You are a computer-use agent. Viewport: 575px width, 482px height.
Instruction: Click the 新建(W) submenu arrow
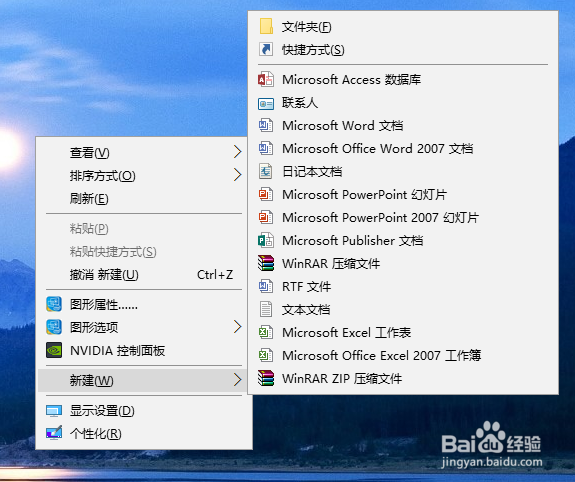click(238, 380)
